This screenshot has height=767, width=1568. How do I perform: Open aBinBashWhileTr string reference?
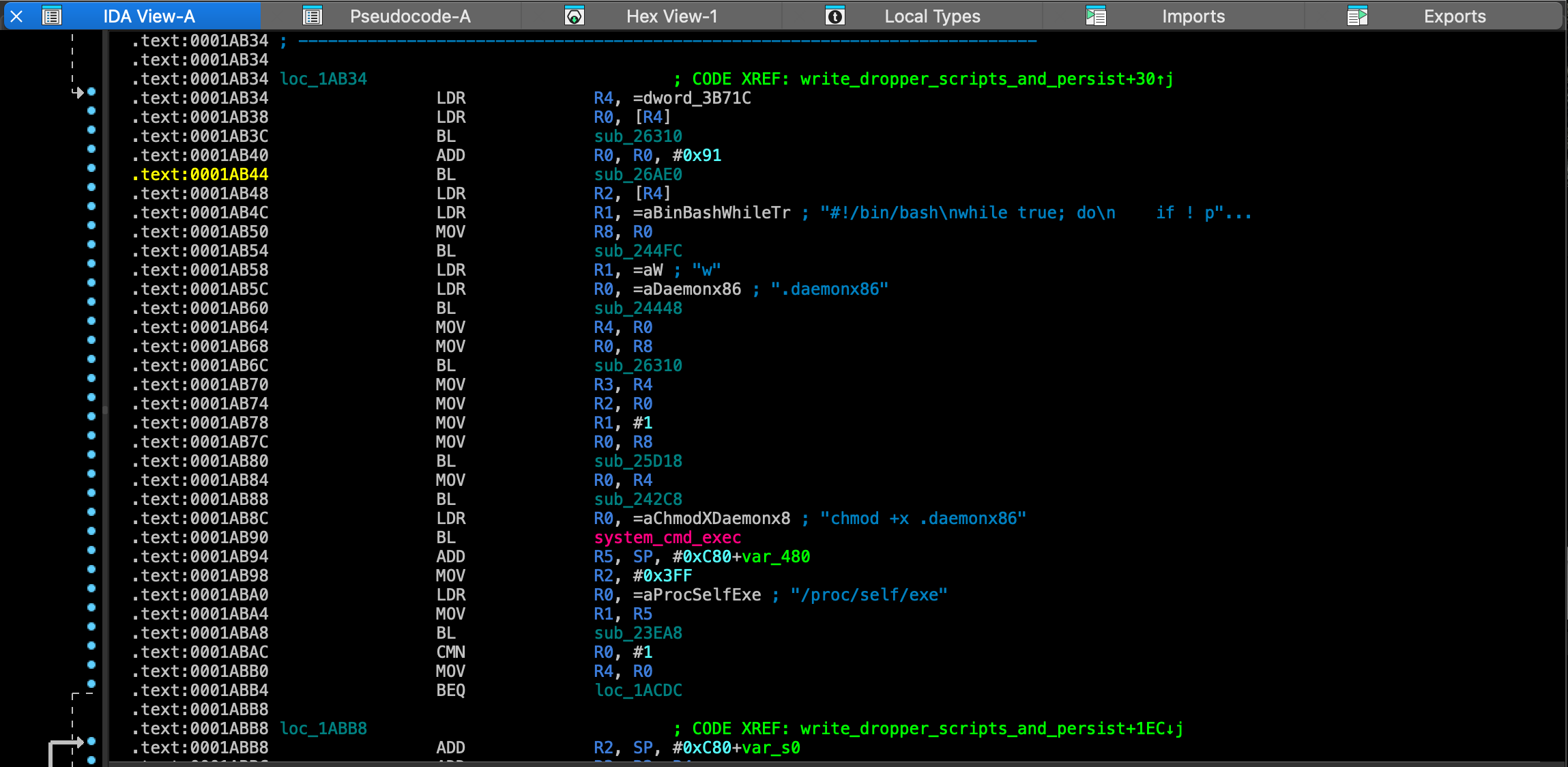716,213
